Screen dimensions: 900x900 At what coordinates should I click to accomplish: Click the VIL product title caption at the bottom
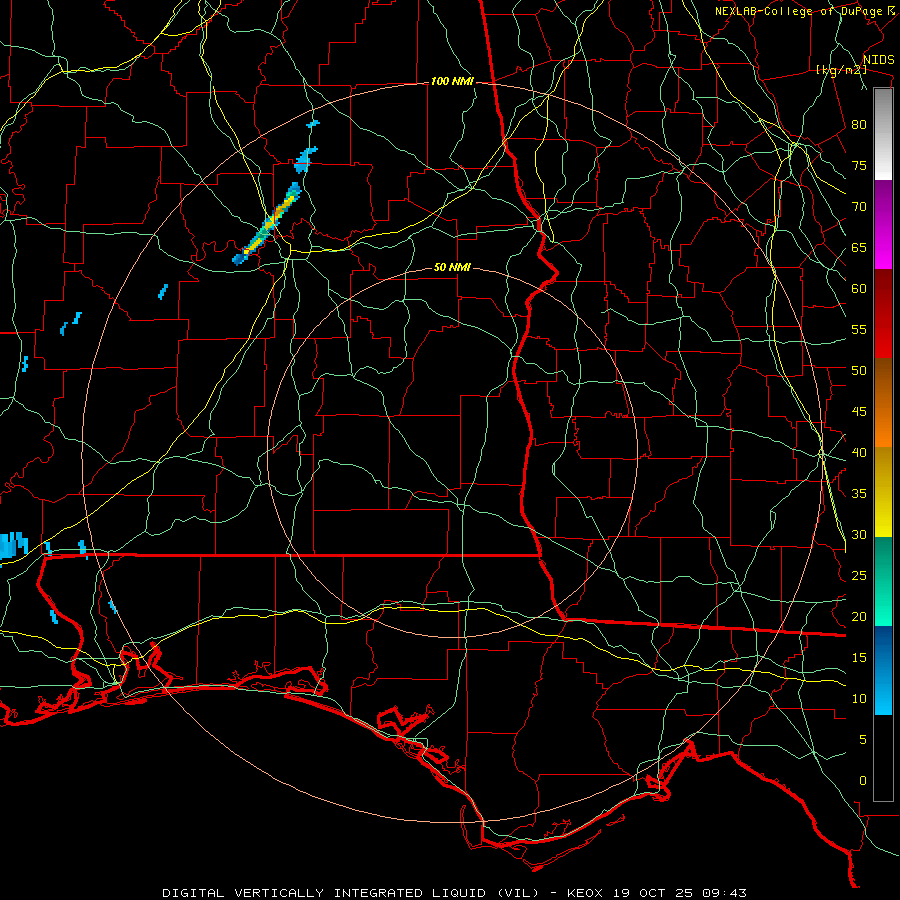(x=455, y=893)
